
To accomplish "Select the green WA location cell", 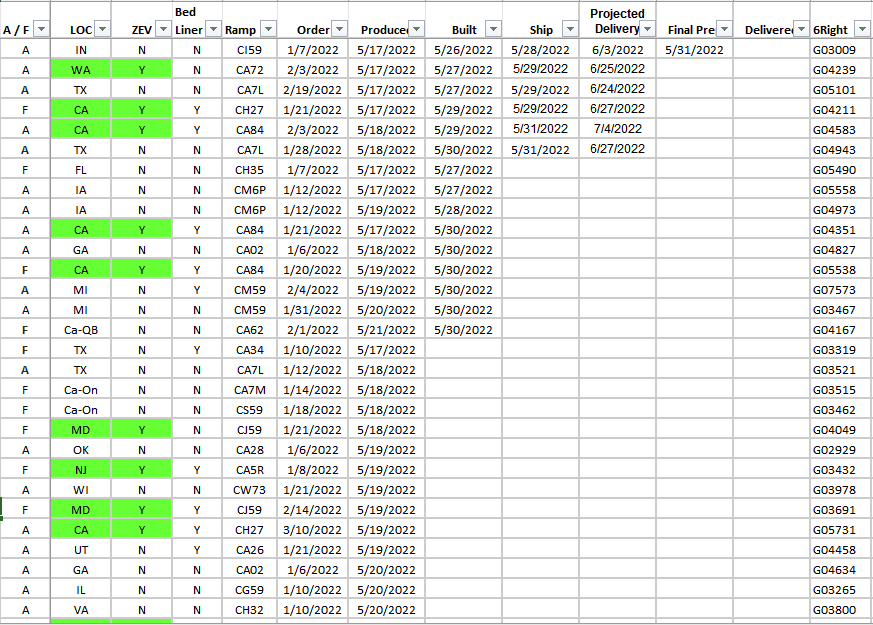I will click(81, 70).
